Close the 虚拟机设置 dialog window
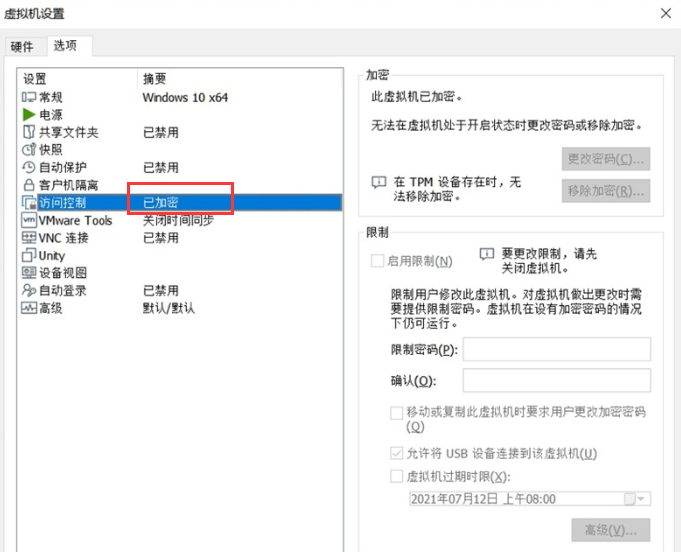This screenshot has height=552, width=681. click(666, 12)
